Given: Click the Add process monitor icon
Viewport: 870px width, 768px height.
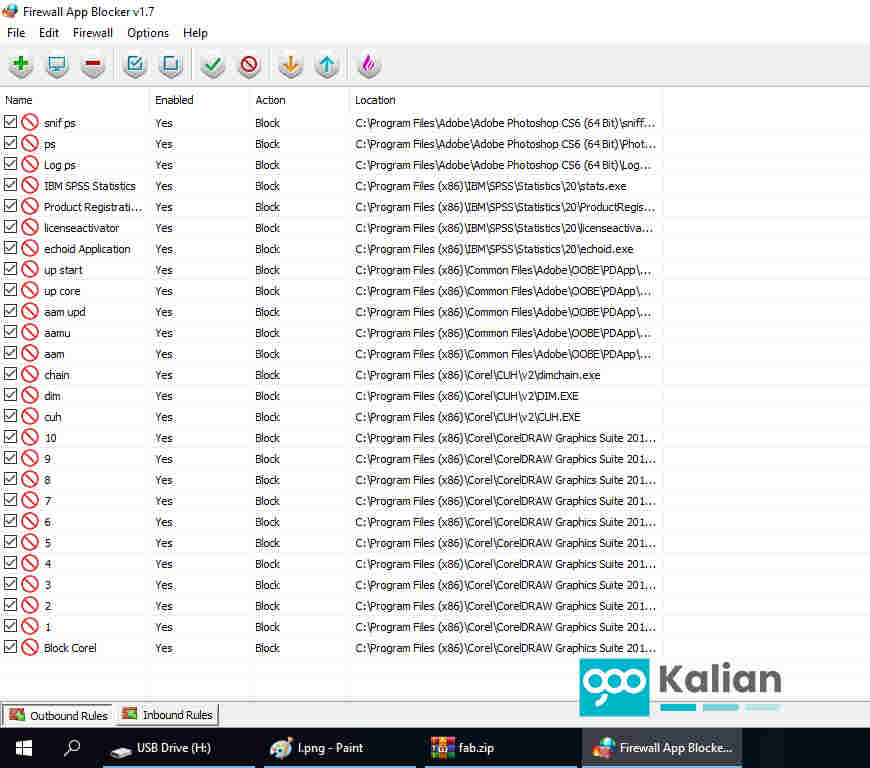Looking at the screenshot, I should (x=57, y=65).
